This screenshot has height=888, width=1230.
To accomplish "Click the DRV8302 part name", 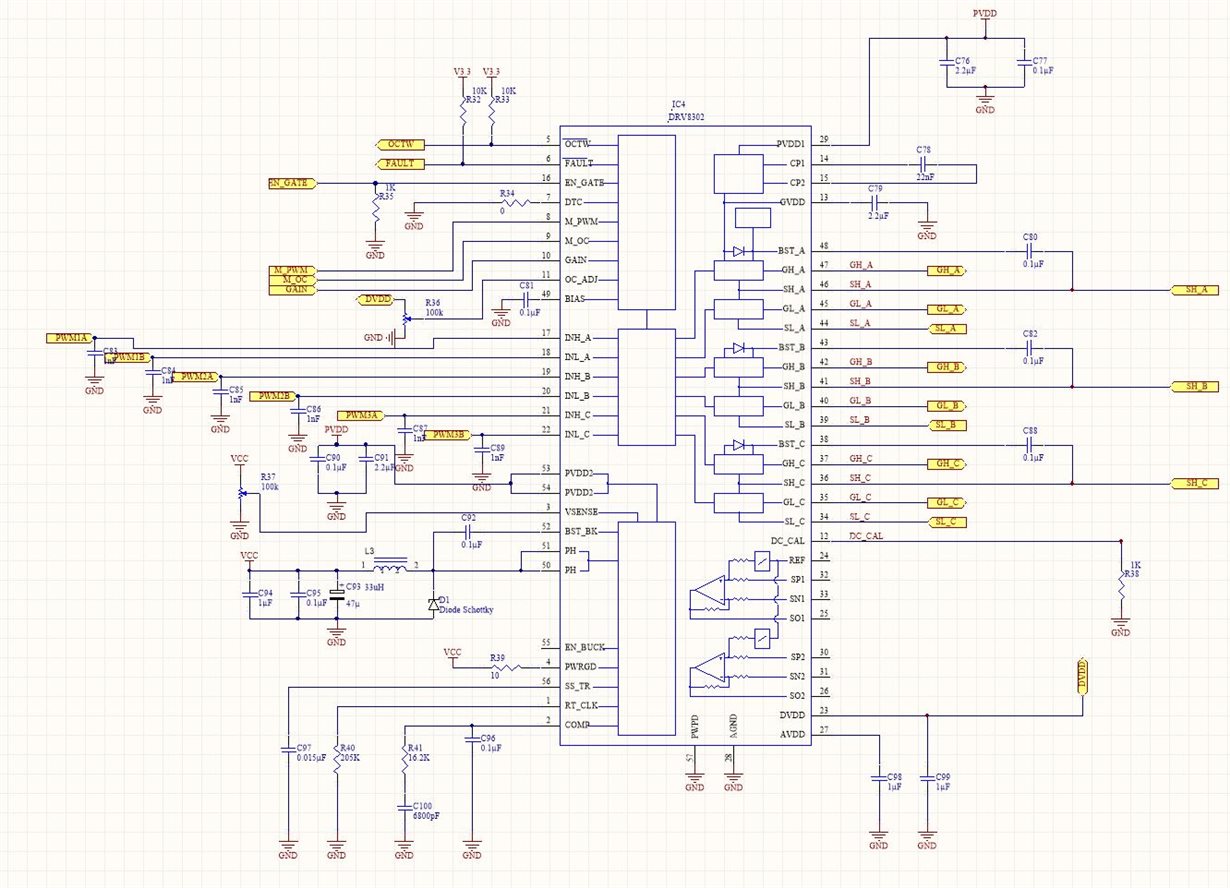I will coord(686,117).
